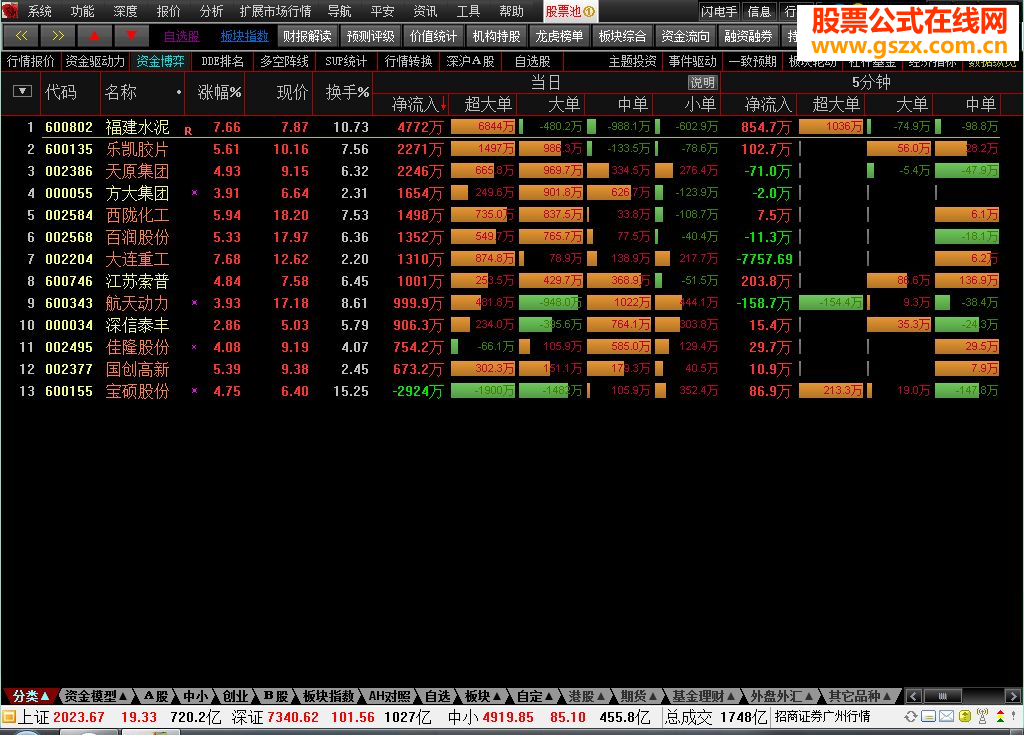Open the 扩展市场行情 menu

pos(275,11)
